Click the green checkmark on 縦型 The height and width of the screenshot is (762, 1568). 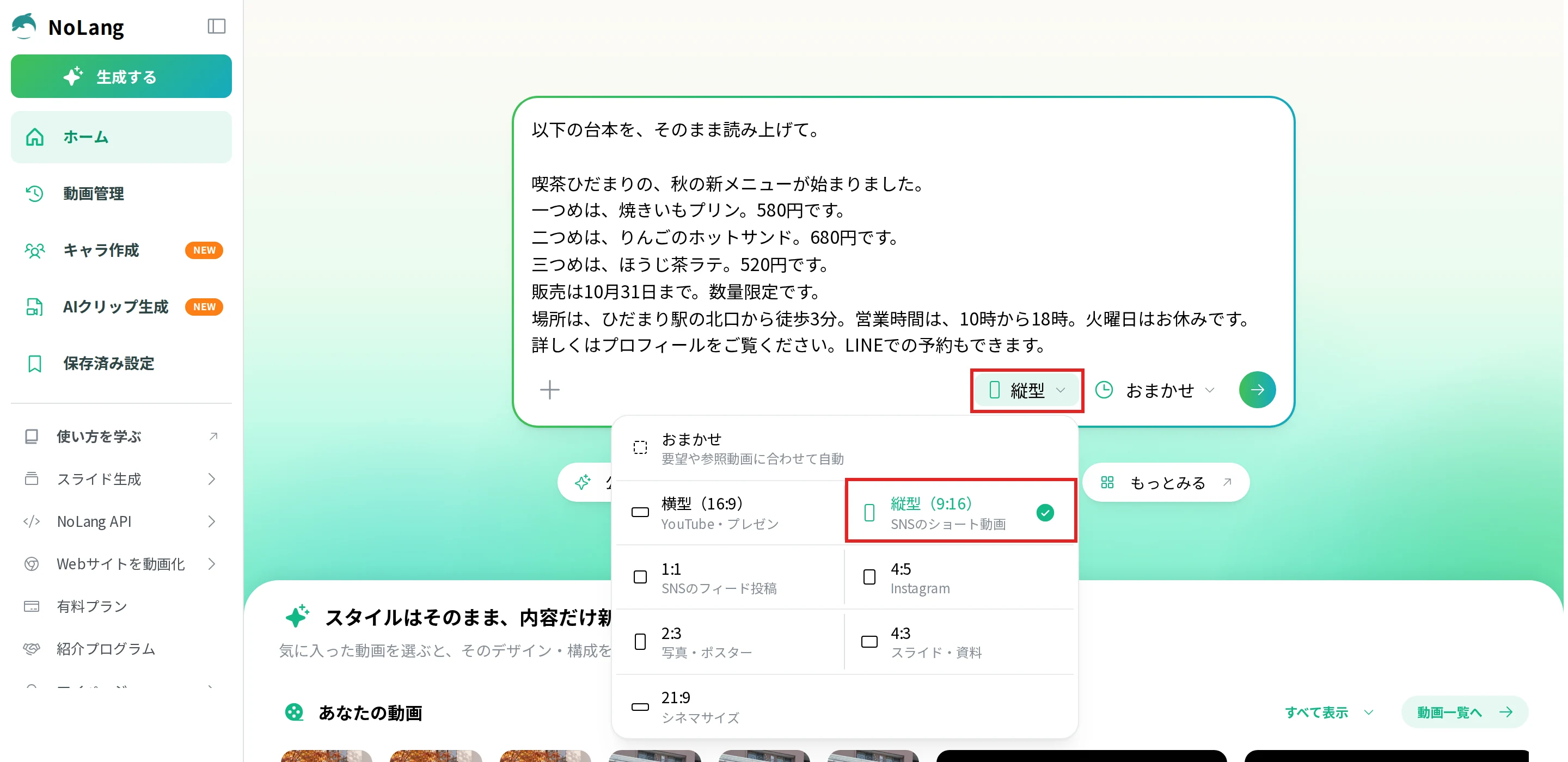1045,513
